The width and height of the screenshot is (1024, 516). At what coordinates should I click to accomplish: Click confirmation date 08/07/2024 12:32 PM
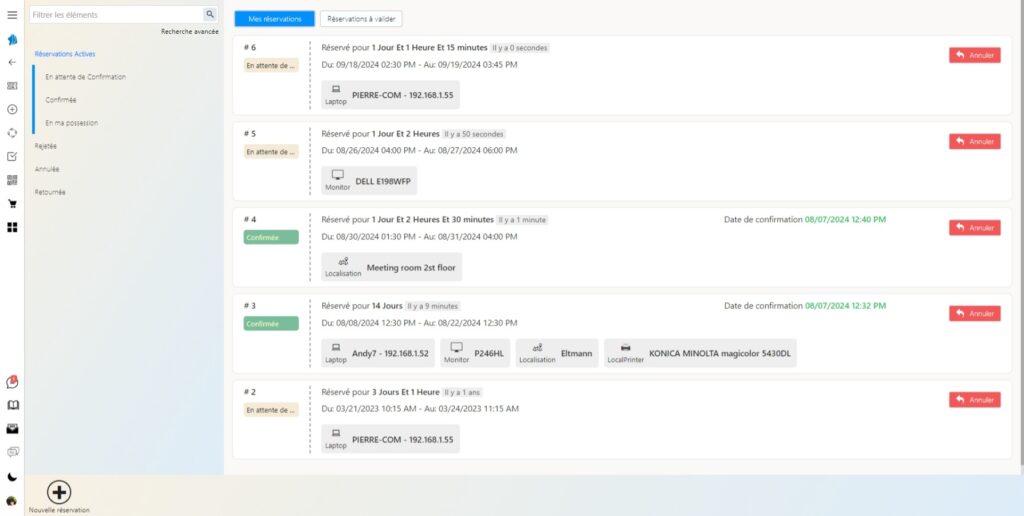(845, 306)
